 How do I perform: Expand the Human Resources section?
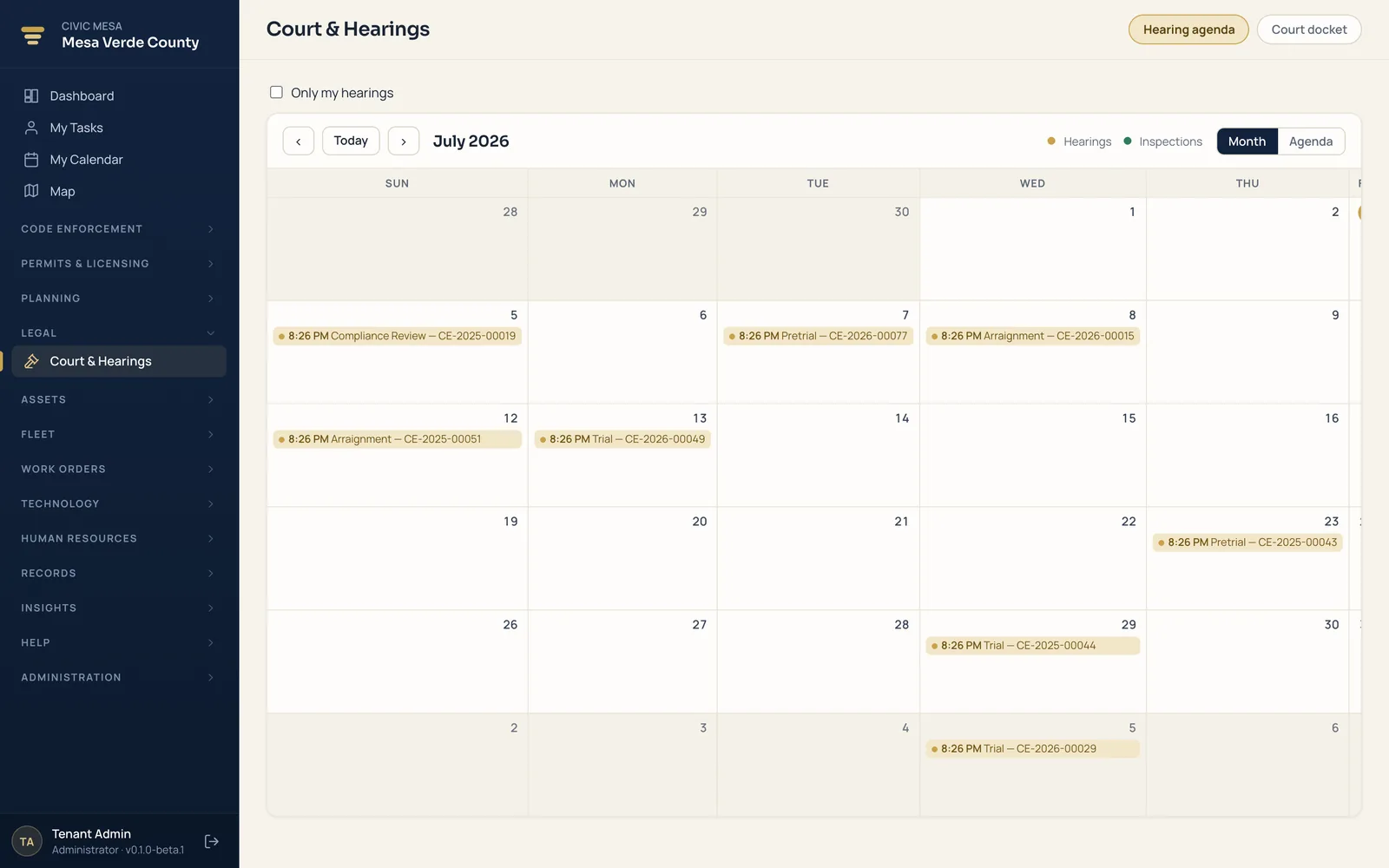pos(119,538)
